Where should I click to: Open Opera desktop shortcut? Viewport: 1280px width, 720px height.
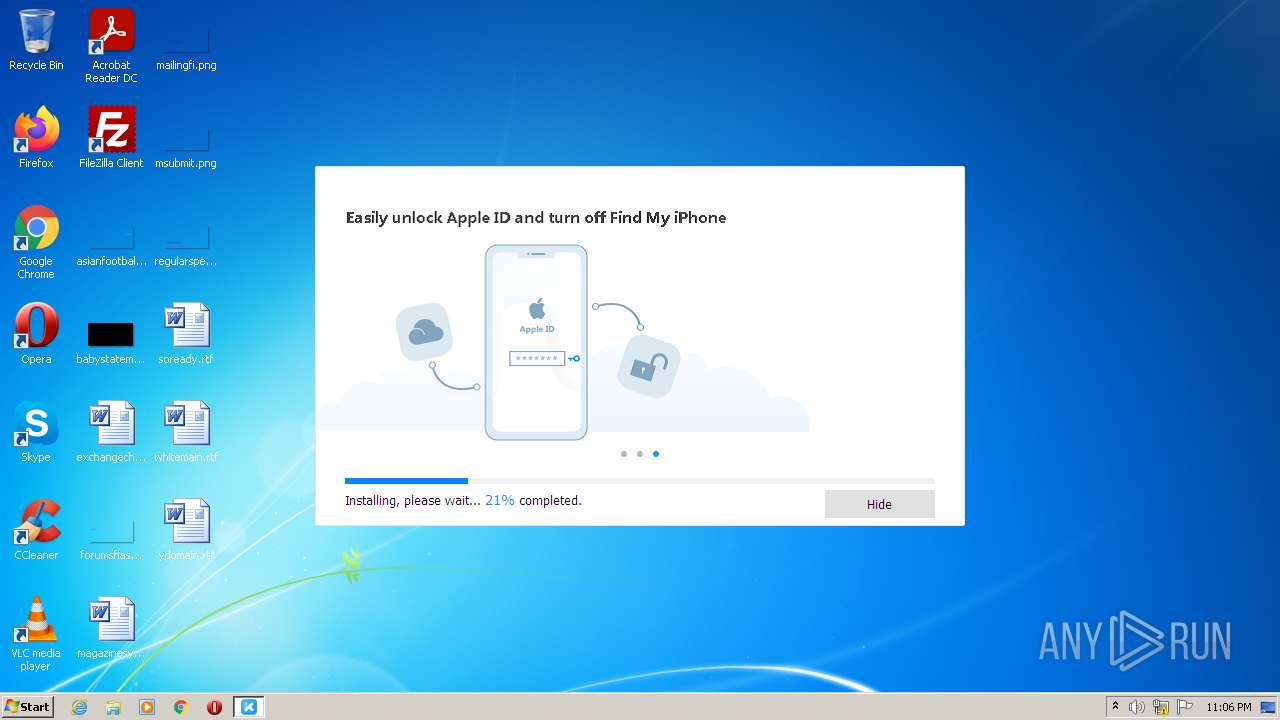click(x=36, y=334)
